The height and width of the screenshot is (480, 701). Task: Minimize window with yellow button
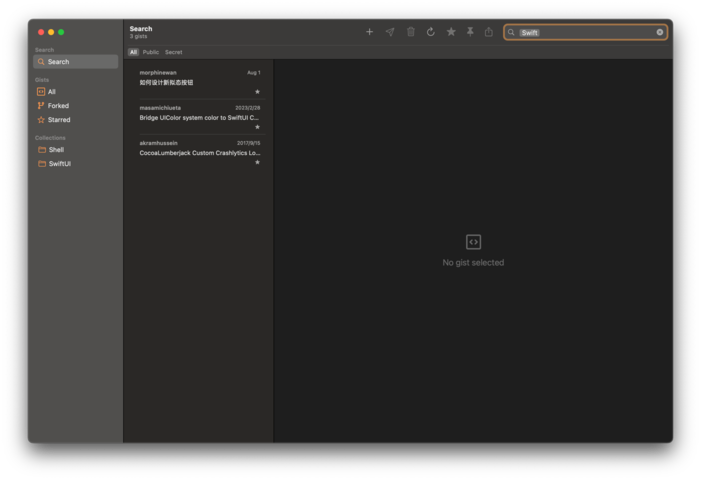pos(51,32)
